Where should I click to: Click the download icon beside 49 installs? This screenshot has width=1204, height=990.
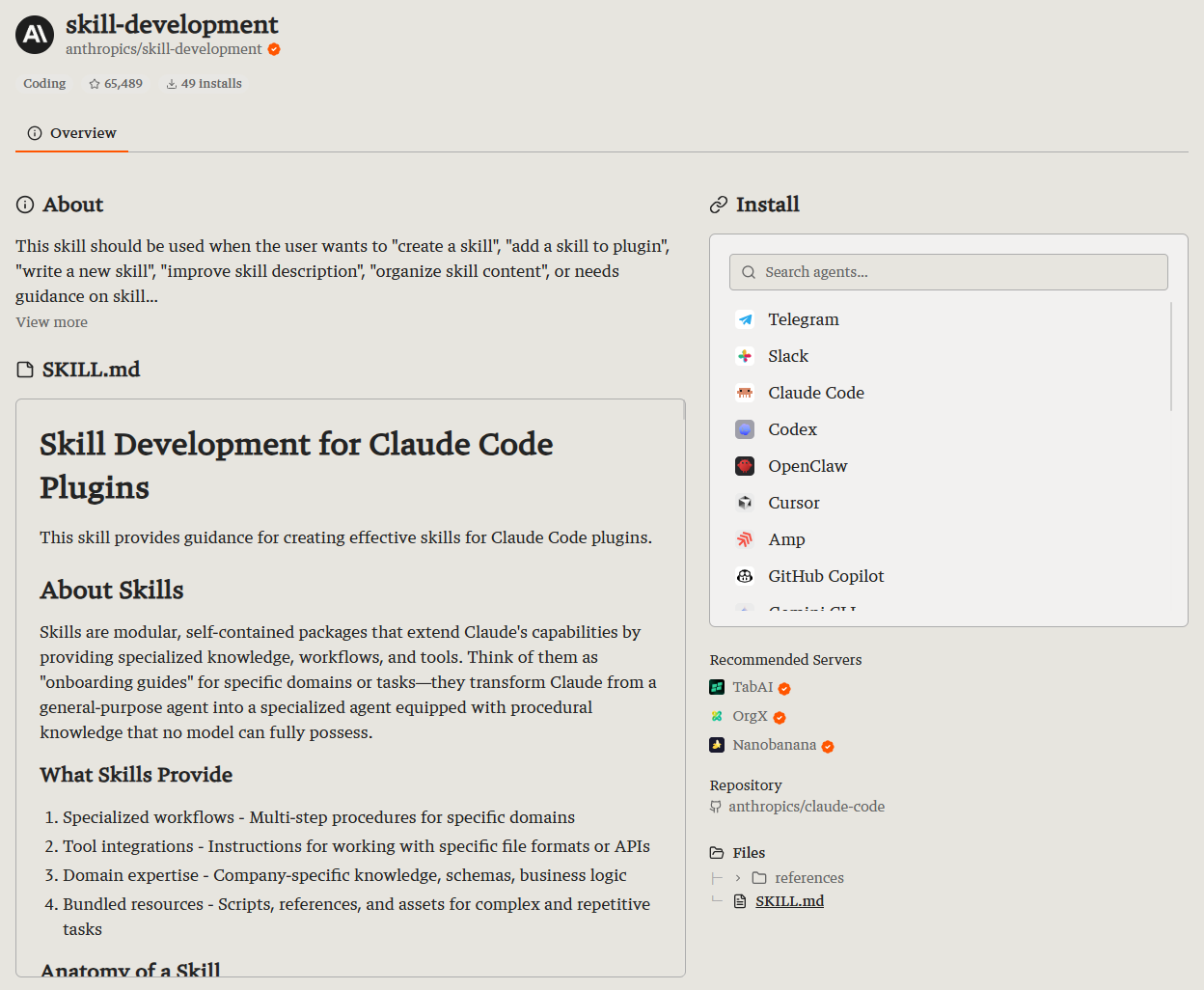[x=172, y=84]
